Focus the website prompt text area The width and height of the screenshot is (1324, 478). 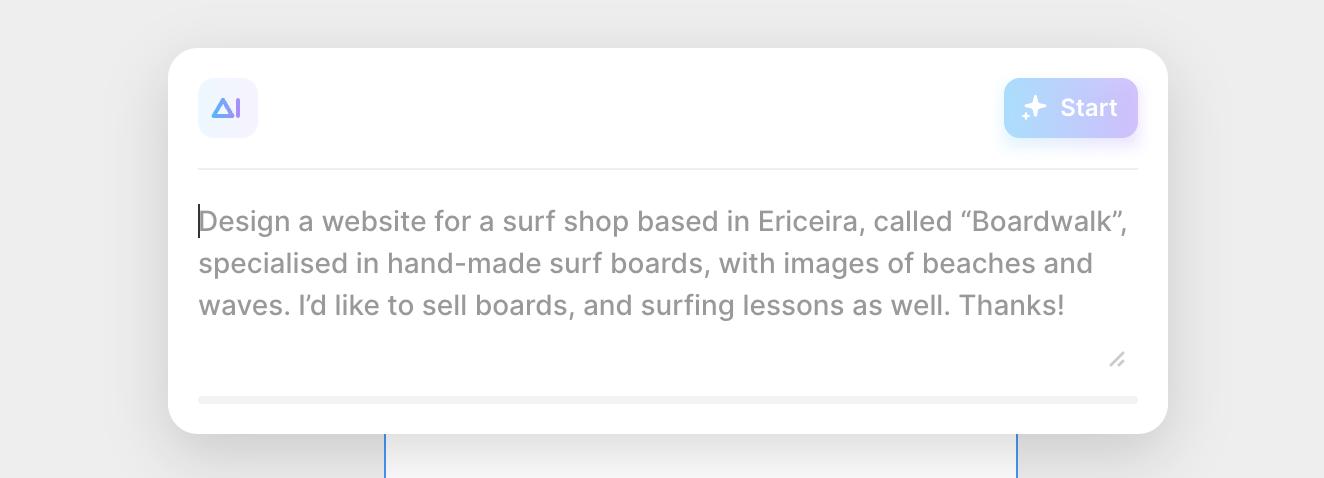point(660,264)
